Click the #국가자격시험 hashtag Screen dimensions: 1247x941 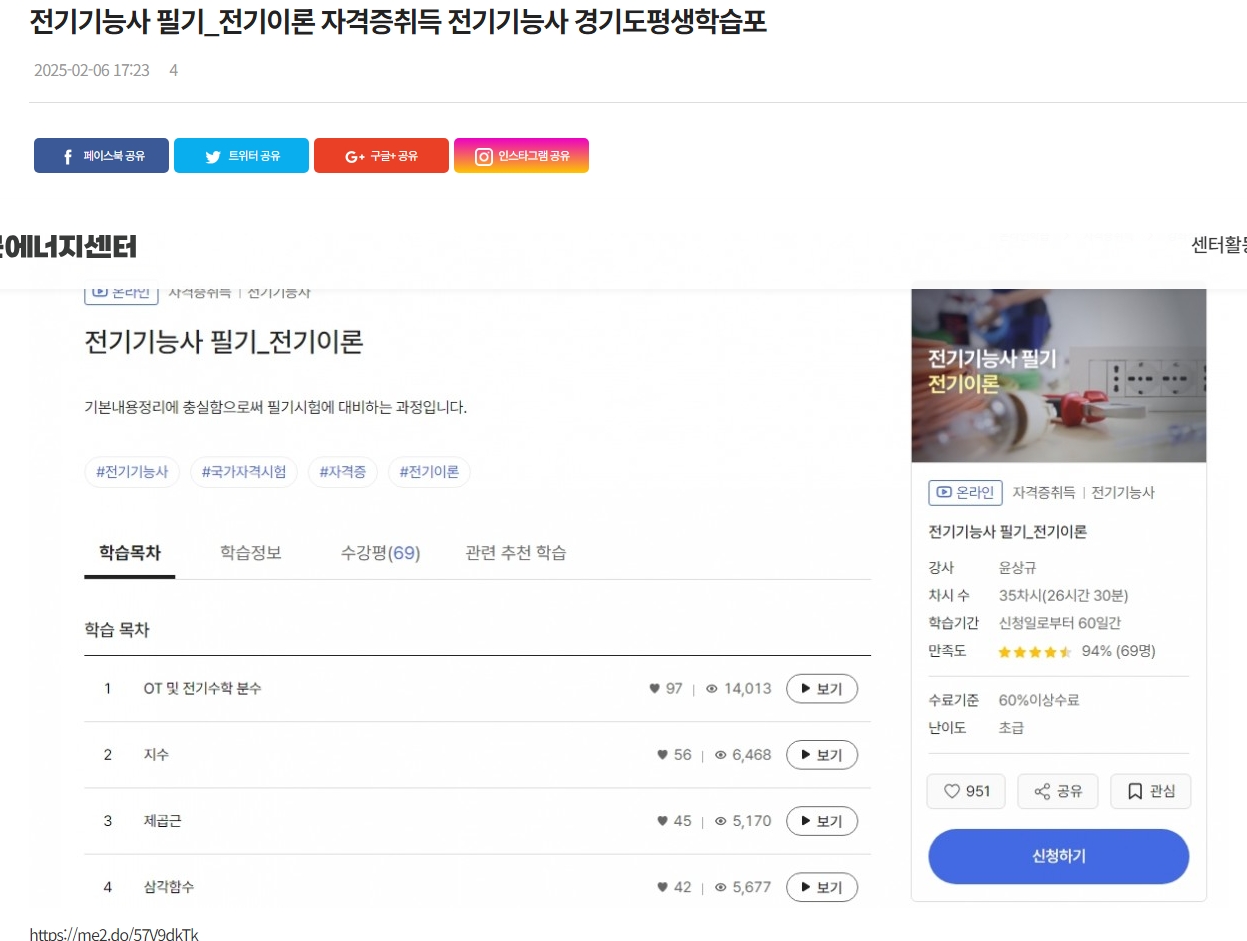tap(244, 472)
